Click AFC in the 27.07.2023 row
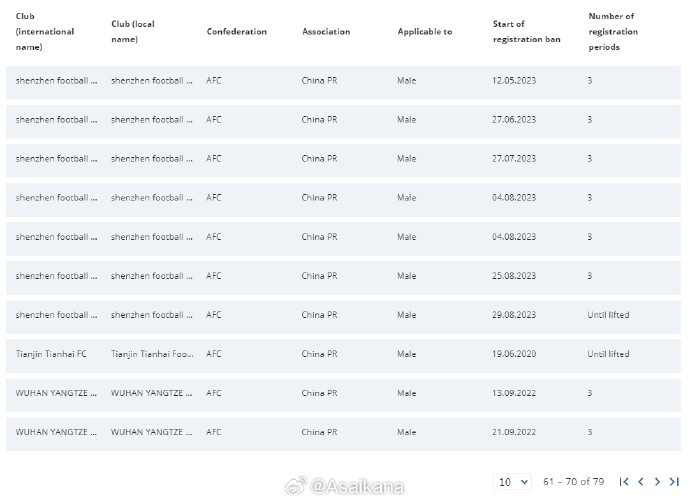The width and height of the screenshot is (690, 501). pos(213,159)
